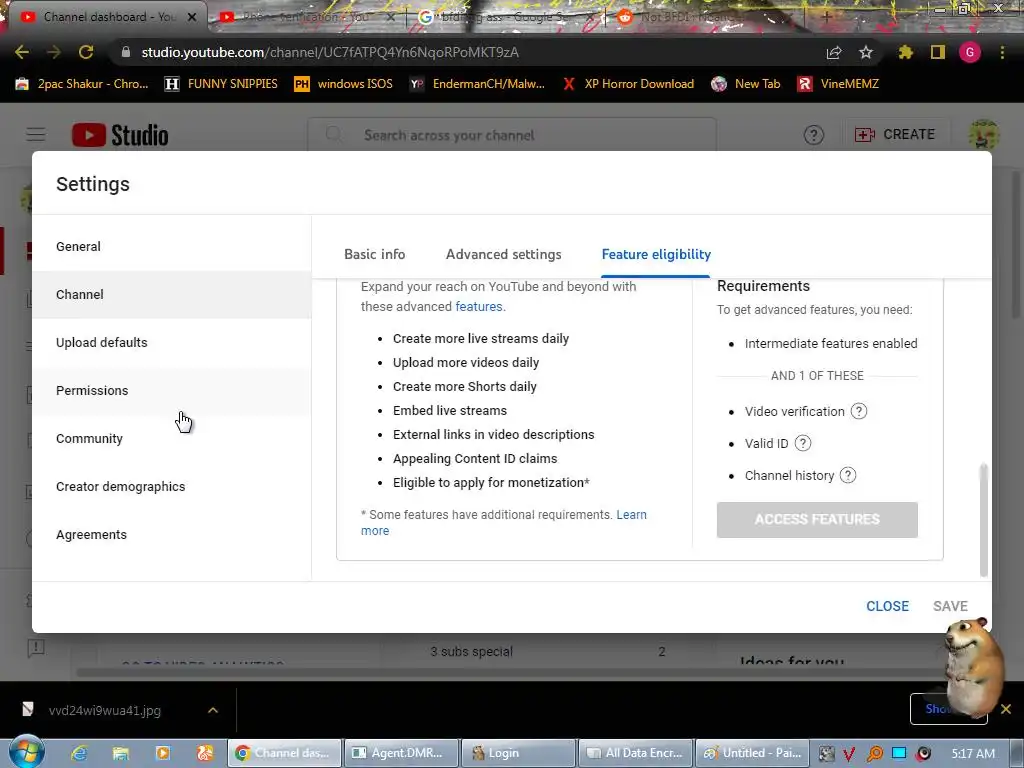Close the Channel dashboard browser tab
1024x768 pixels.
(192, 17)
